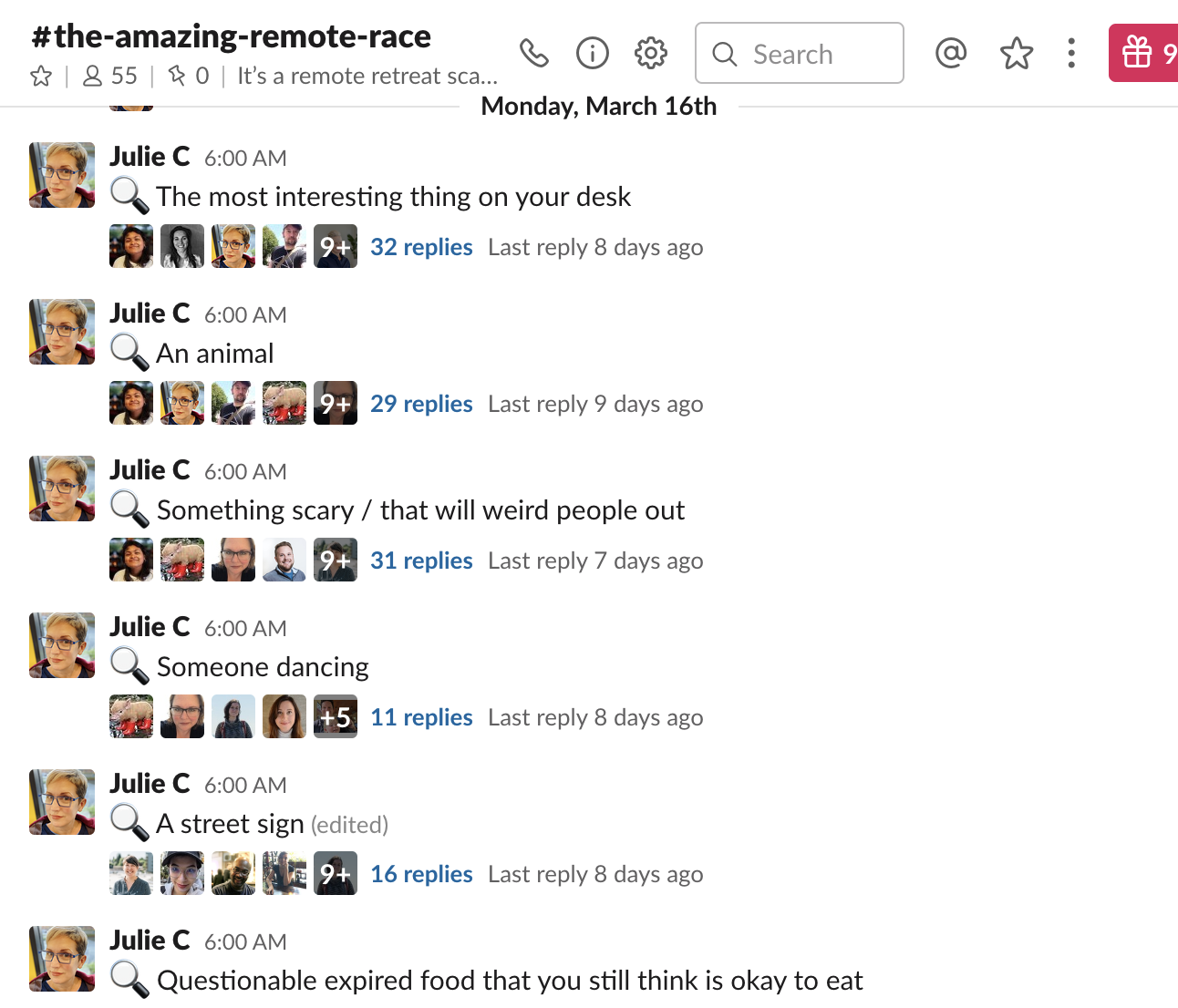Click Julie C avatar on 'Someone dancing' message
Viewport: 1178px width, 1008px height.
62,645
